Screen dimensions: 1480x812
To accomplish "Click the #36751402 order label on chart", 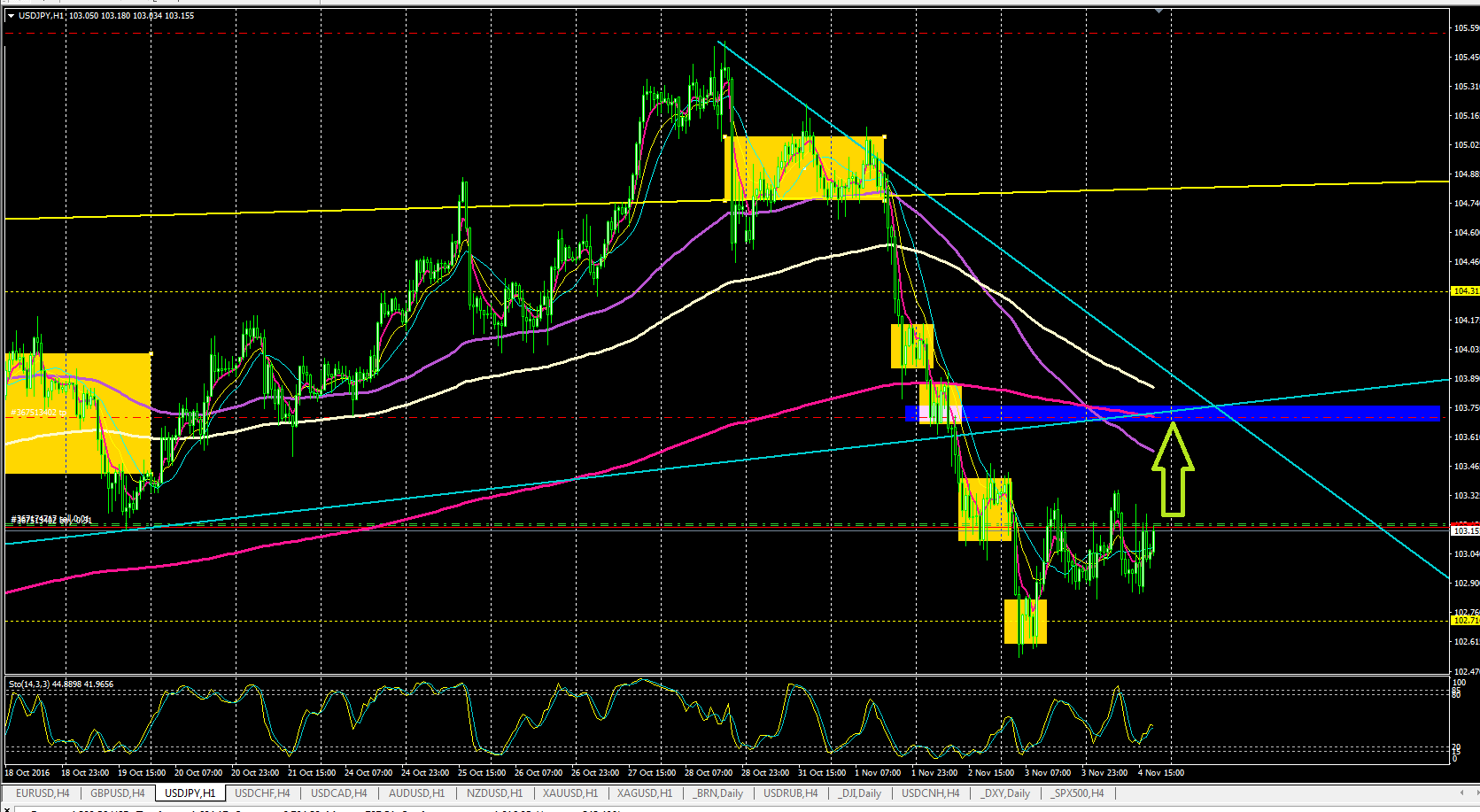I will [x=38, y=413].
